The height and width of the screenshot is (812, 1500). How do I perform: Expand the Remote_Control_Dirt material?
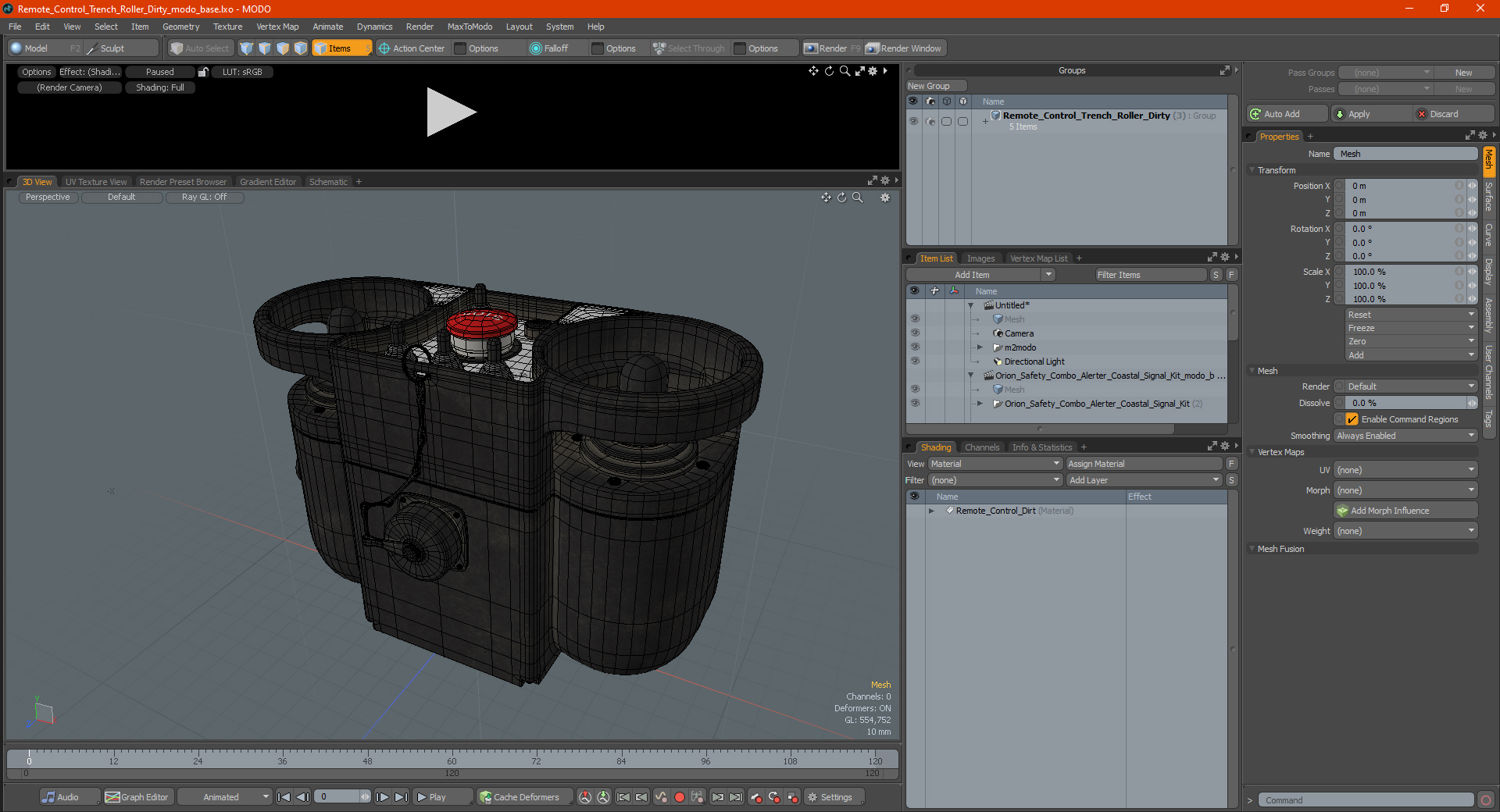click(x=931, y=511)
